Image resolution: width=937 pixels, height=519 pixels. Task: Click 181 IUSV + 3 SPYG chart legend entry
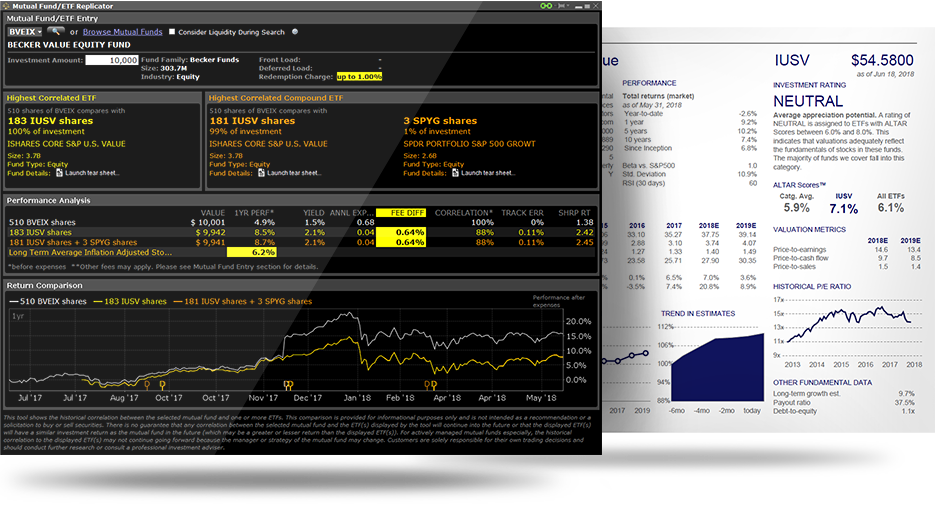[243, 302]
